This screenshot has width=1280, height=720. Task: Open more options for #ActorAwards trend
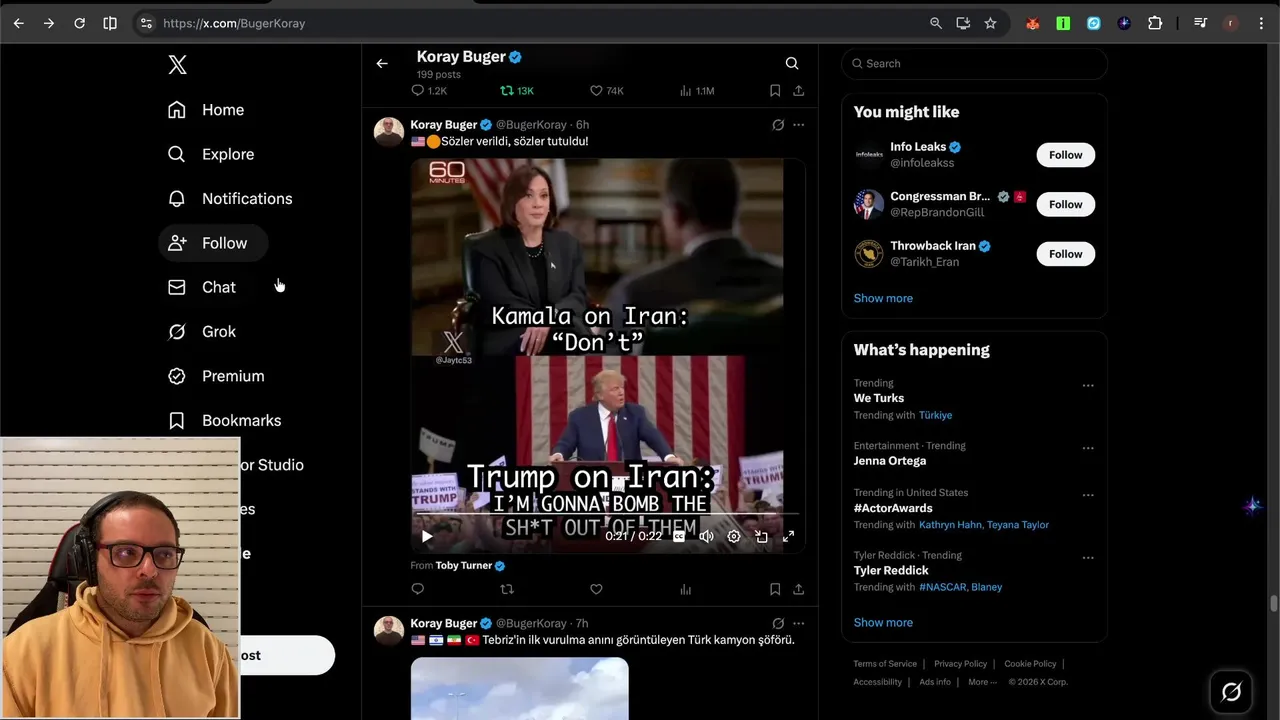click(1088, 495)
